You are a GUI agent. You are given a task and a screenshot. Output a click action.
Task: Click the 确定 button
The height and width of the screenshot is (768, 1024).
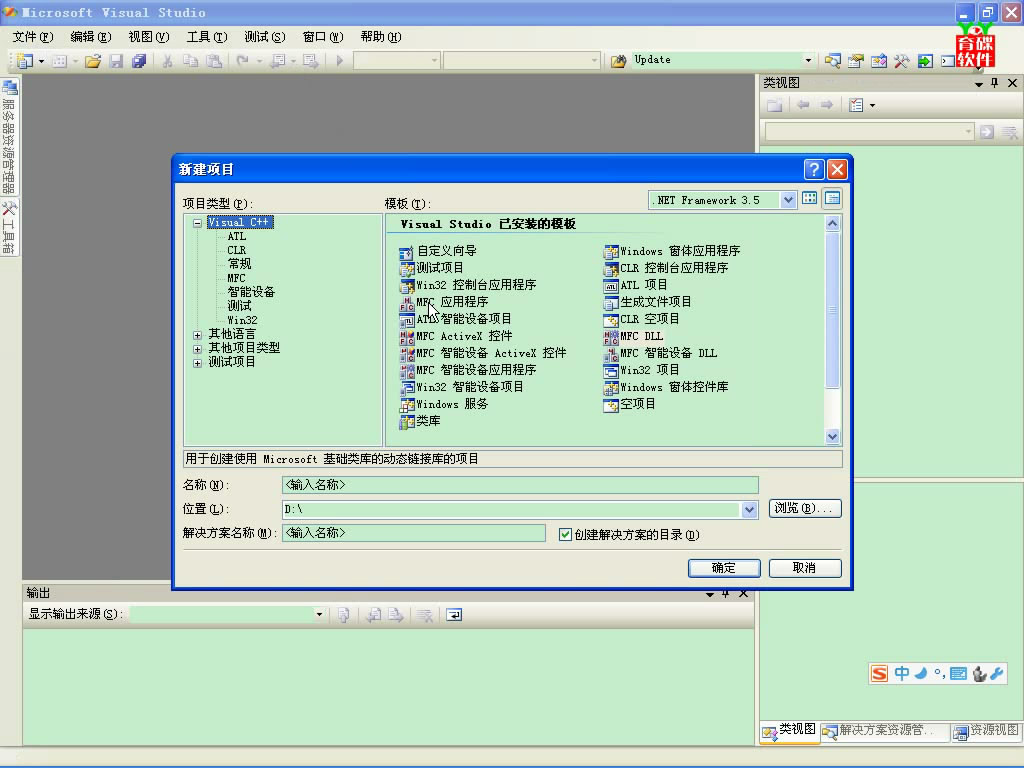pyautogui.click(x=724, y=568)
